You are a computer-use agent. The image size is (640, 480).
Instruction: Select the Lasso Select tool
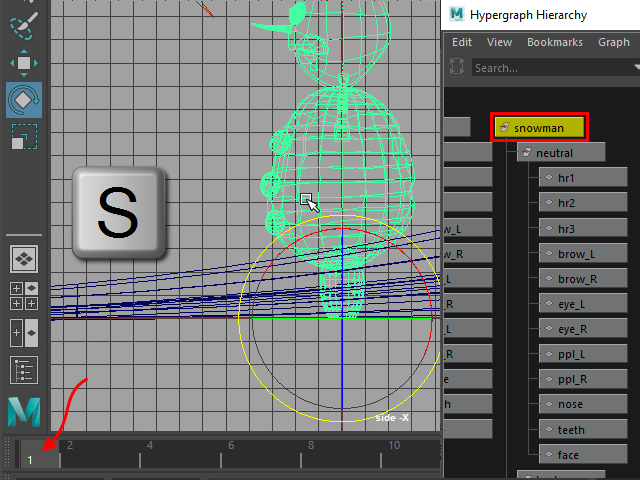(x=23, y=26)
